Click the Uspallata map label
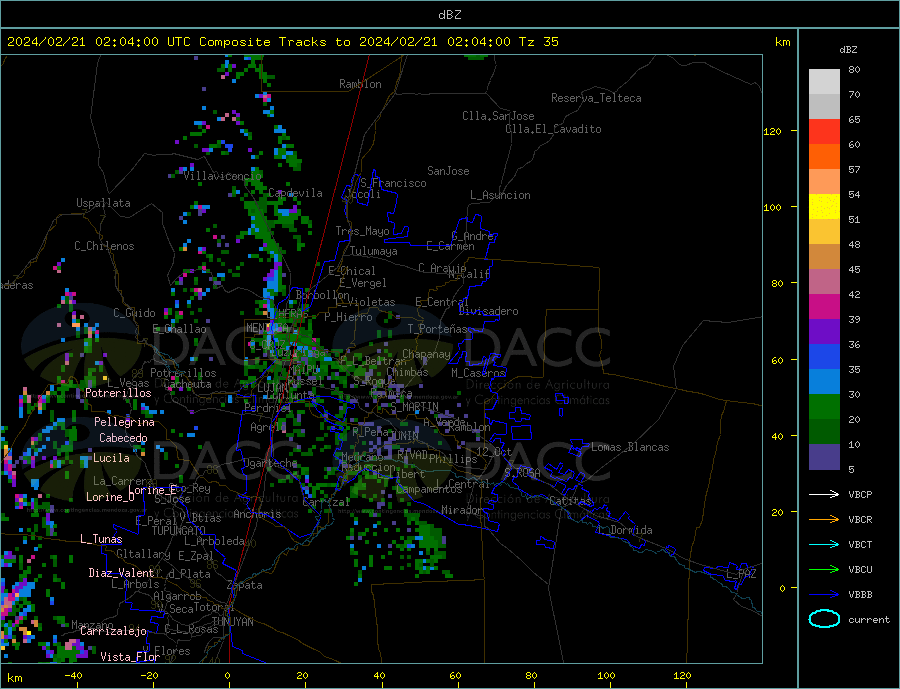Image resolution: width=900 pixels, height=689 pixels. point(103,203)
